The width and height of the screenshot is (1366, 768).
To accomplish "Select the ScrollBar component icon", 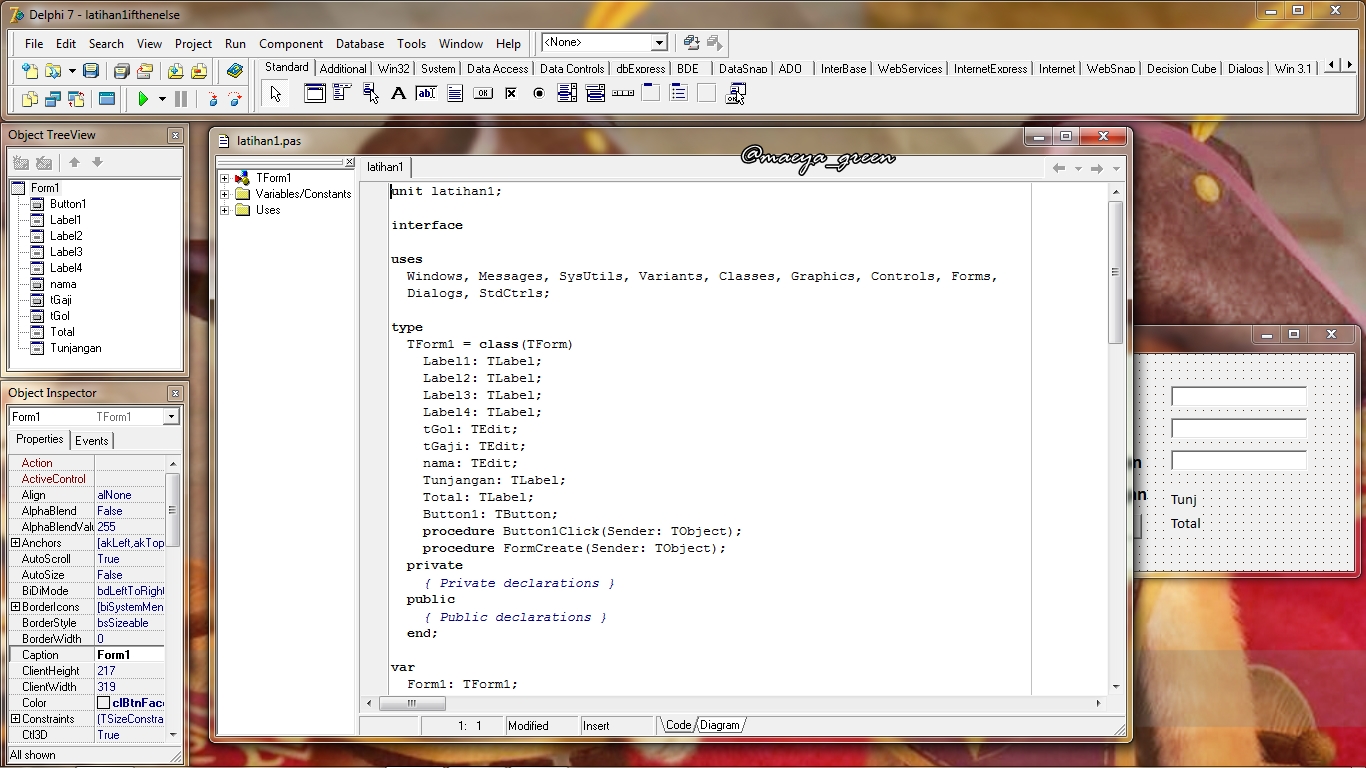I will [x=623, y=93].
